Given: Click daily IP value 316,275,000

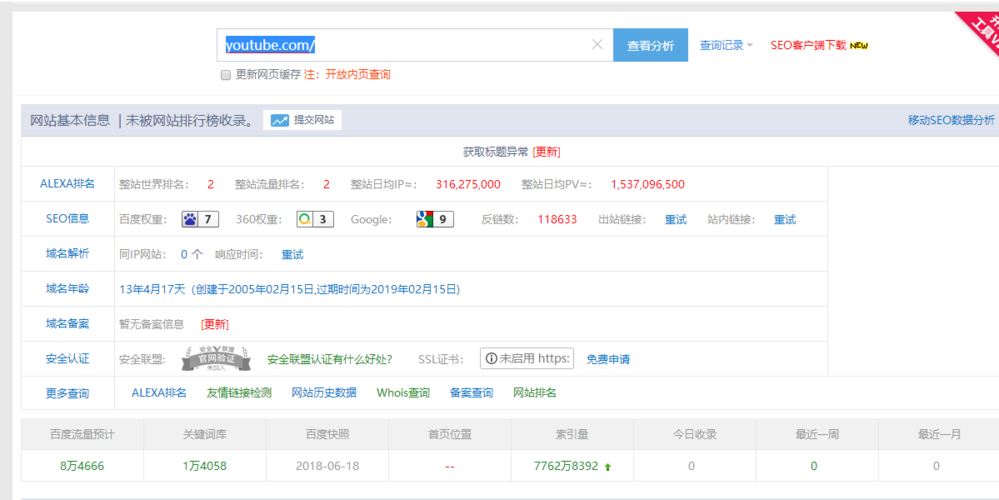Looking at the screenshot, I should click(468, 184).
